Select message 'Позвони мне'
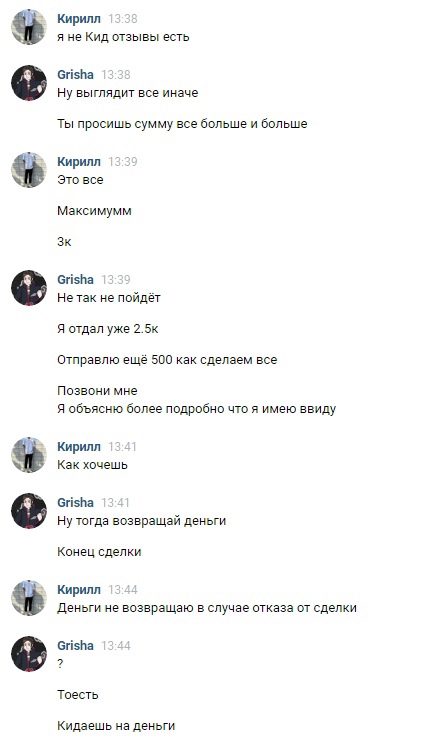The image size is (429, 744). [97, 391]
